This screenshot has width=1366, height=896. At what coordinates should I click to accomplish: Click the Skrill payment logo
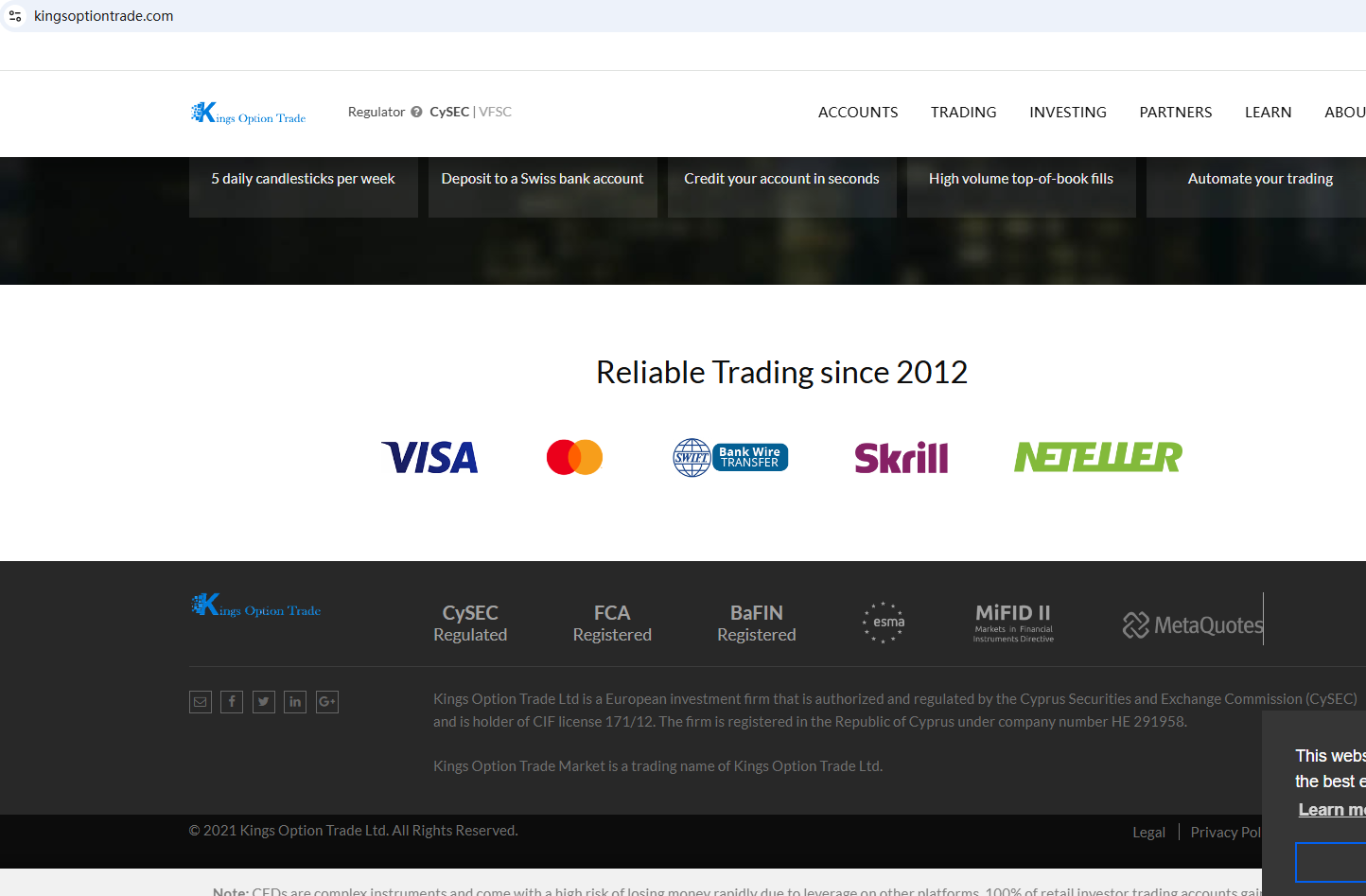click(901, 458)
